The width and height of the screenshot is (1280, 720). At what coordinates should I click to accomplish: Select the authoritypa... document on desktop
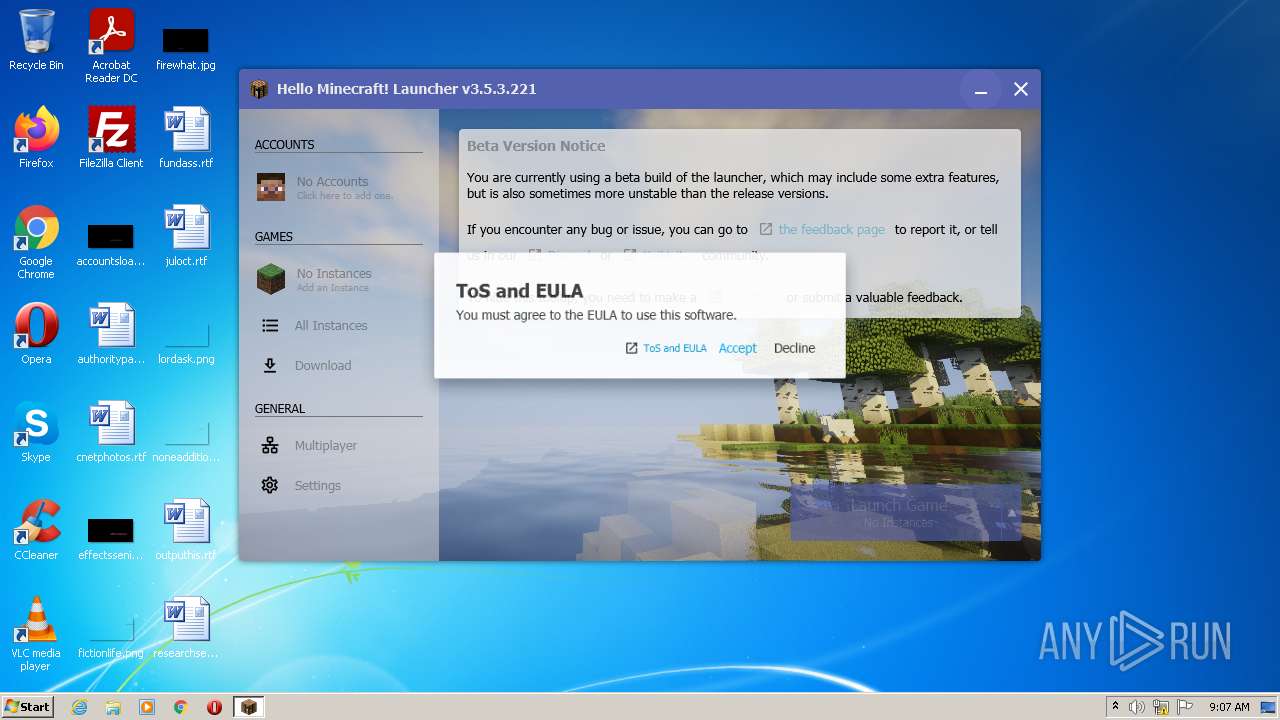click(111, 334)
